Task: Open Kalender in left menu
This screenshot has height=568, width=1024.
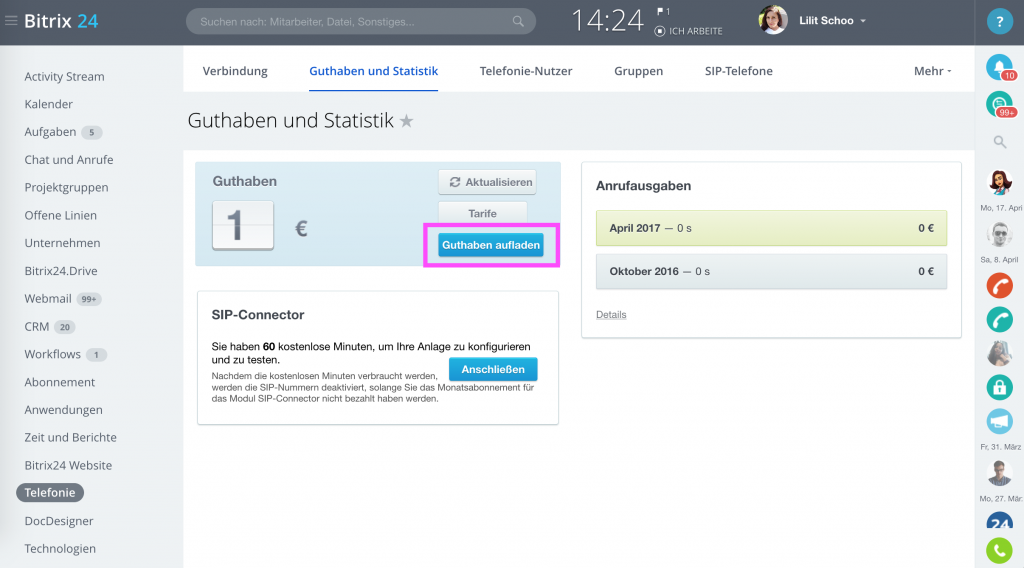Action: coord(48,104)
